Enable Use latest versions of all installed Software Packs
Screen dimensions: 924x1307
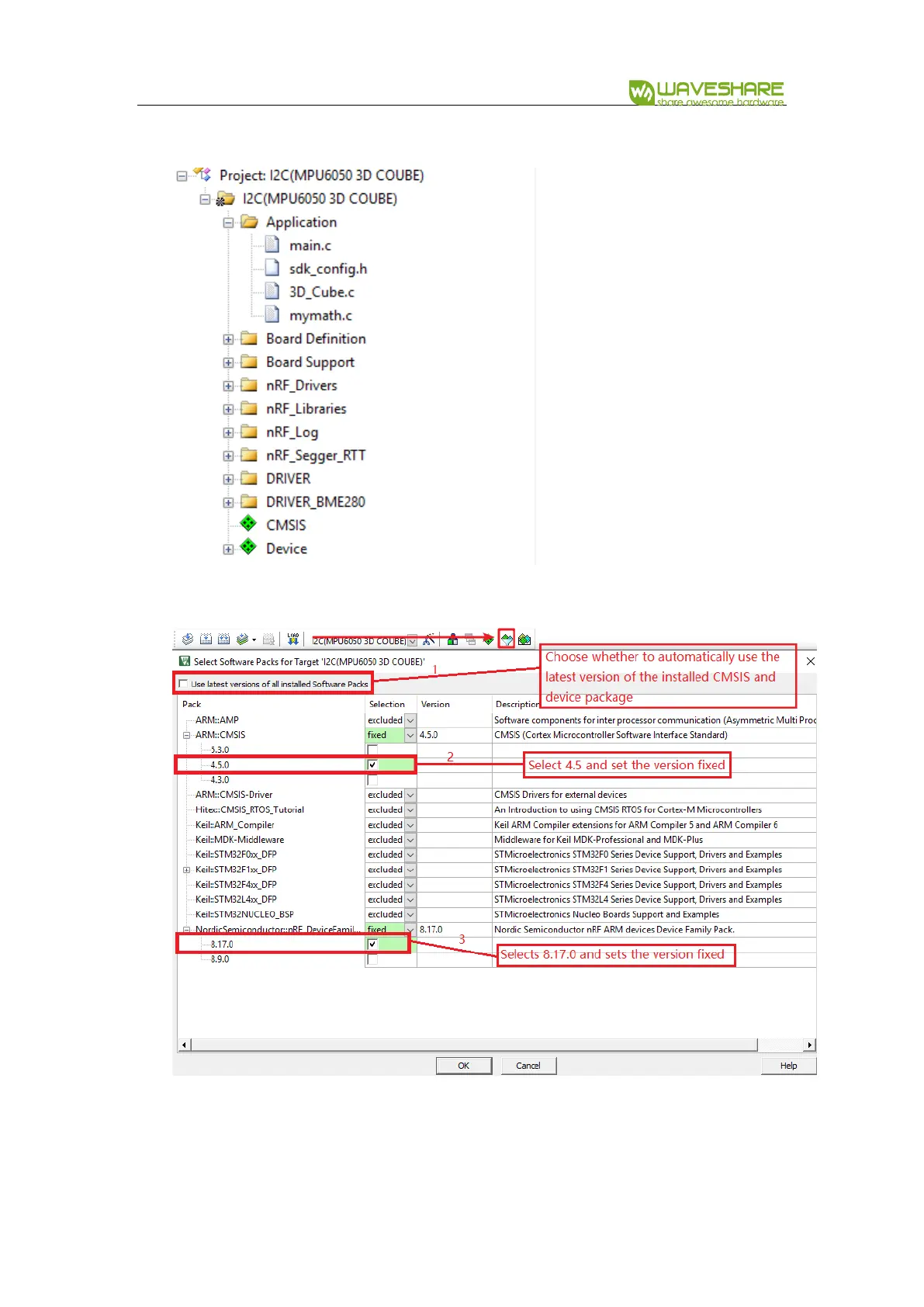pos(183,684)
